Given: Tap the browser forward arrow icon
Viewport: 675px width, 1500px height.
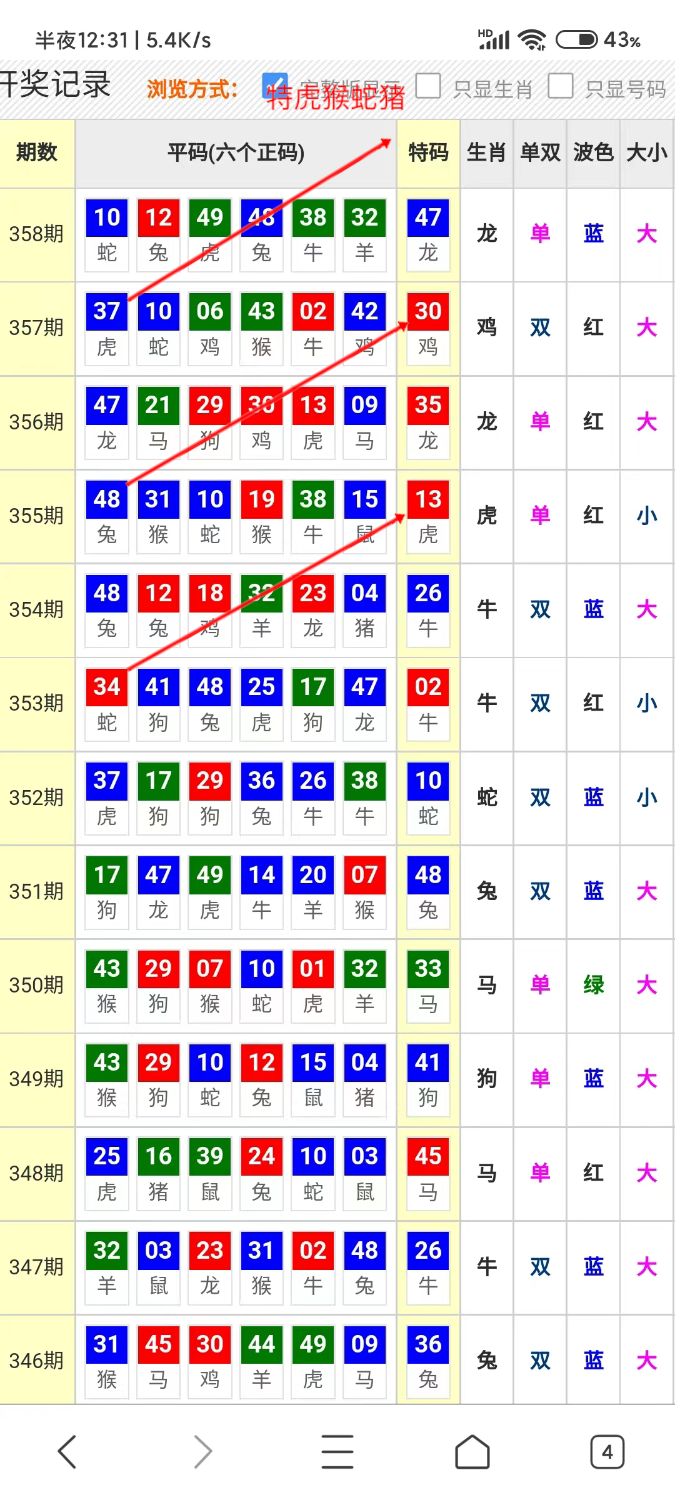Looking at the screenshot, I should click(x=202, y=1451).
